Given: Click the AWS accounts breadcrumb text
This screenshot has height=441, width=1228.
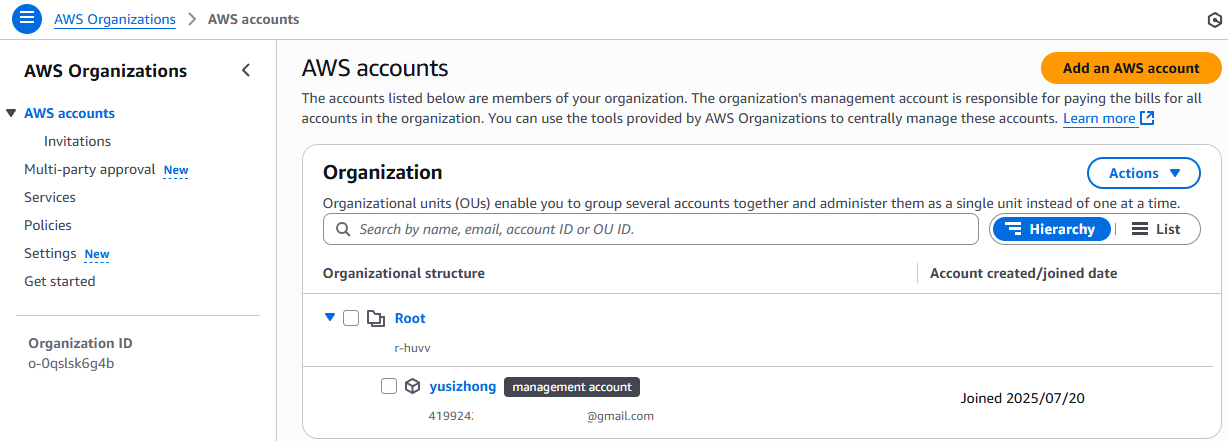Looking at the screenshot, I should pyautogui.click(x=253, y=19).
